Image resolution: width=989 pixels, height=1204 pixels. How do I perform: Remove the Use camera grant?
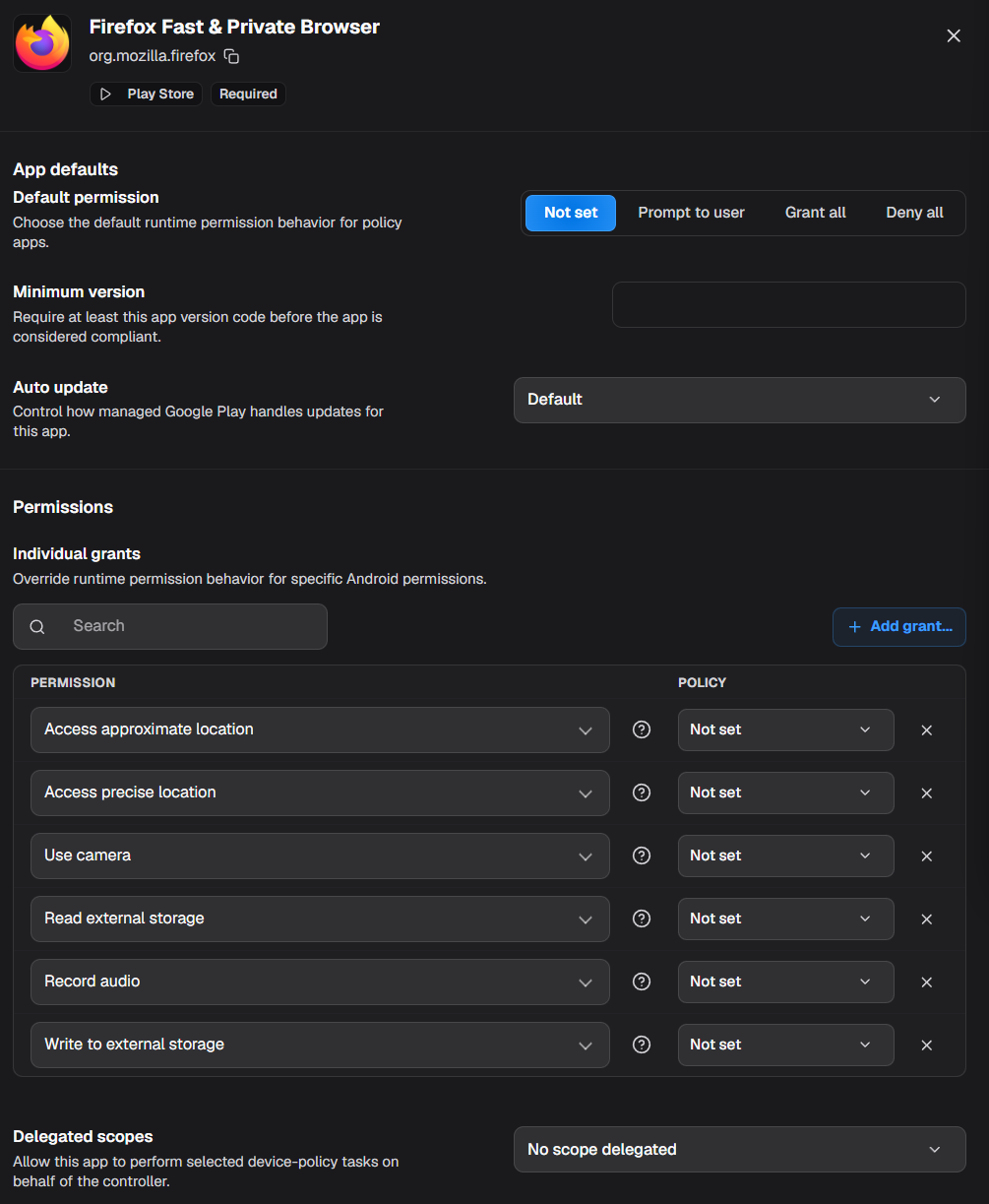pos(926,856)
